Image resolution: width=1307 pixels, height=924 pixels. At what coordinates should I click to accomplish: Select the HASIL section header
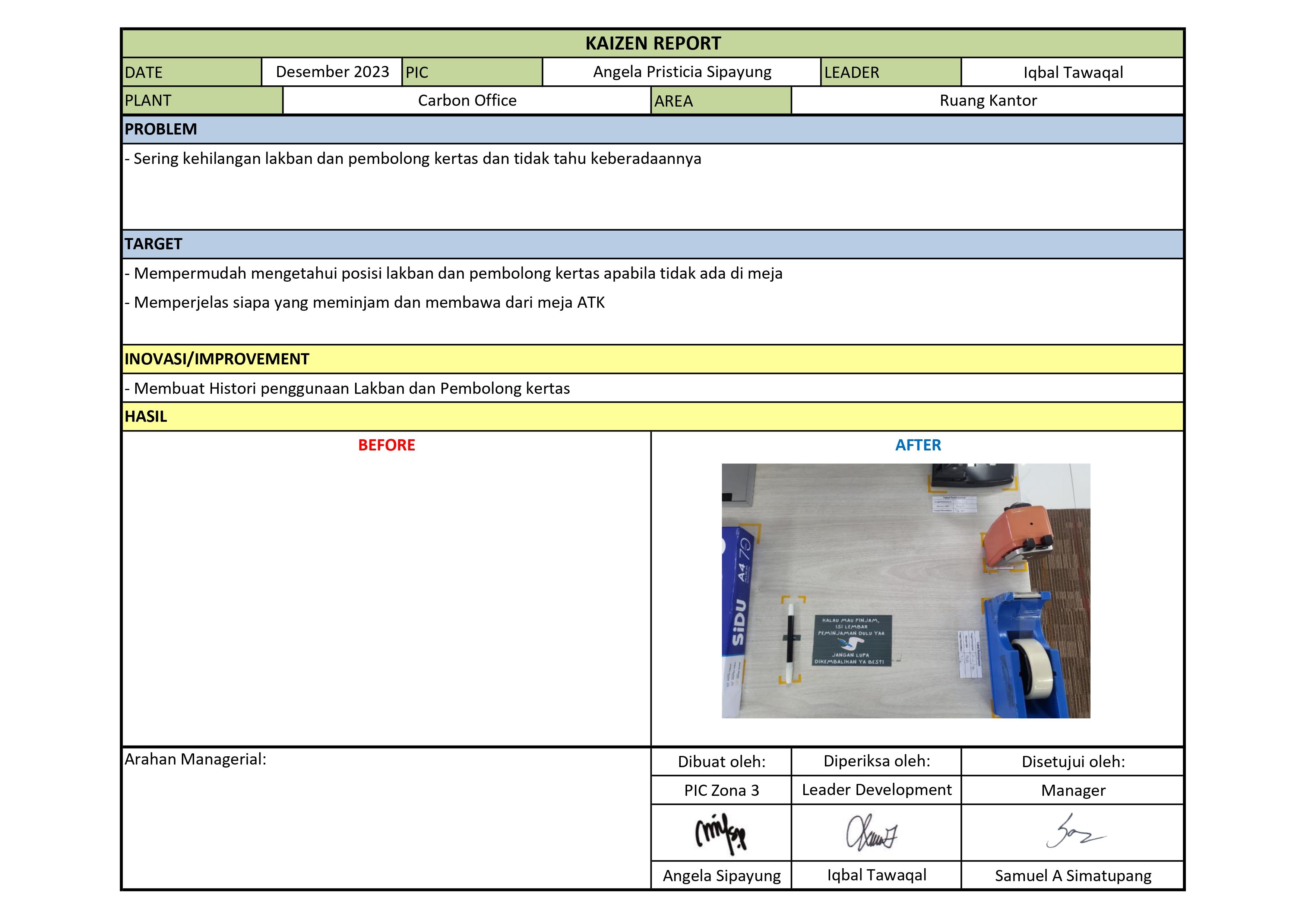pyautogui.click(x=146, y=416)
